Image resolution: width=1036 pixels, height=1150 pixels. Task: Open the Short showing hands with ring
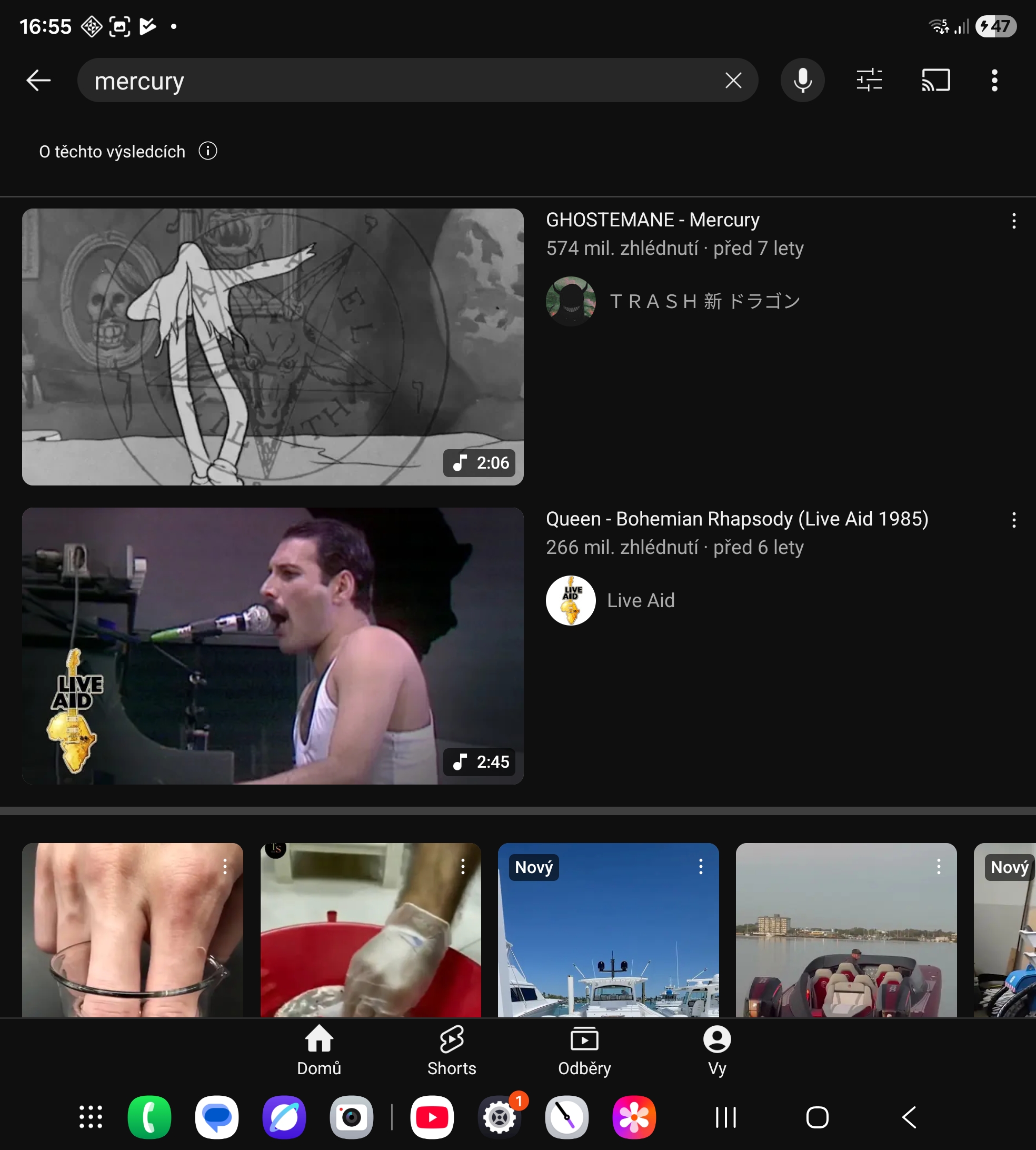click(133, 930)
